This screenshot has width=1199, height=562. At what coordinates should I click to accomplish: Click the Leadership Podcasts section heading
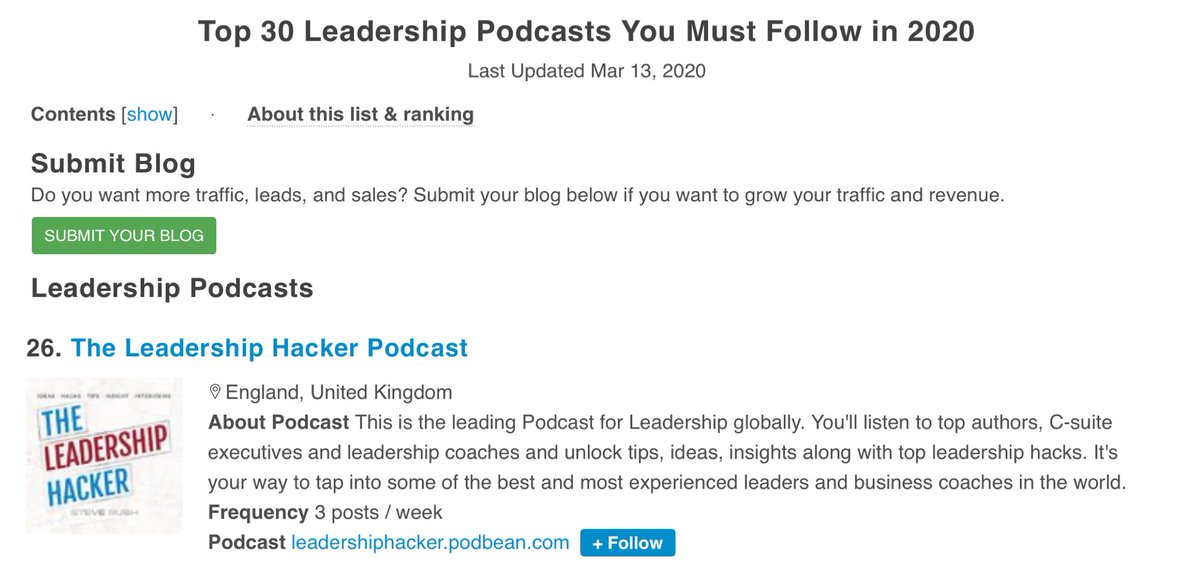pos(172,288)
